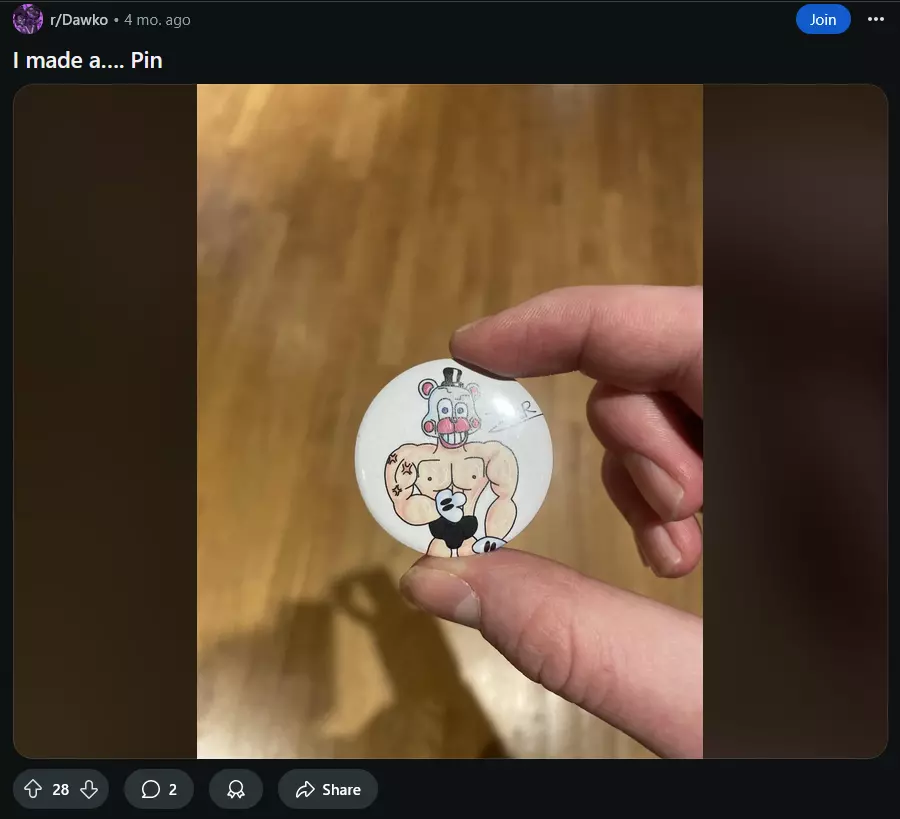Open the comments with 2 replies

tap(159, 789)
